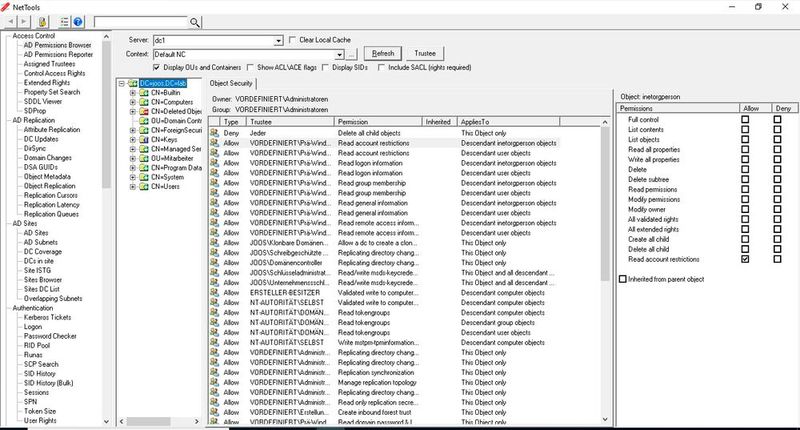The image size is (800, 430).
Task: Open Kerberos Tickets in sidebar
Action: pyautogui.click(x=47, y=317)
